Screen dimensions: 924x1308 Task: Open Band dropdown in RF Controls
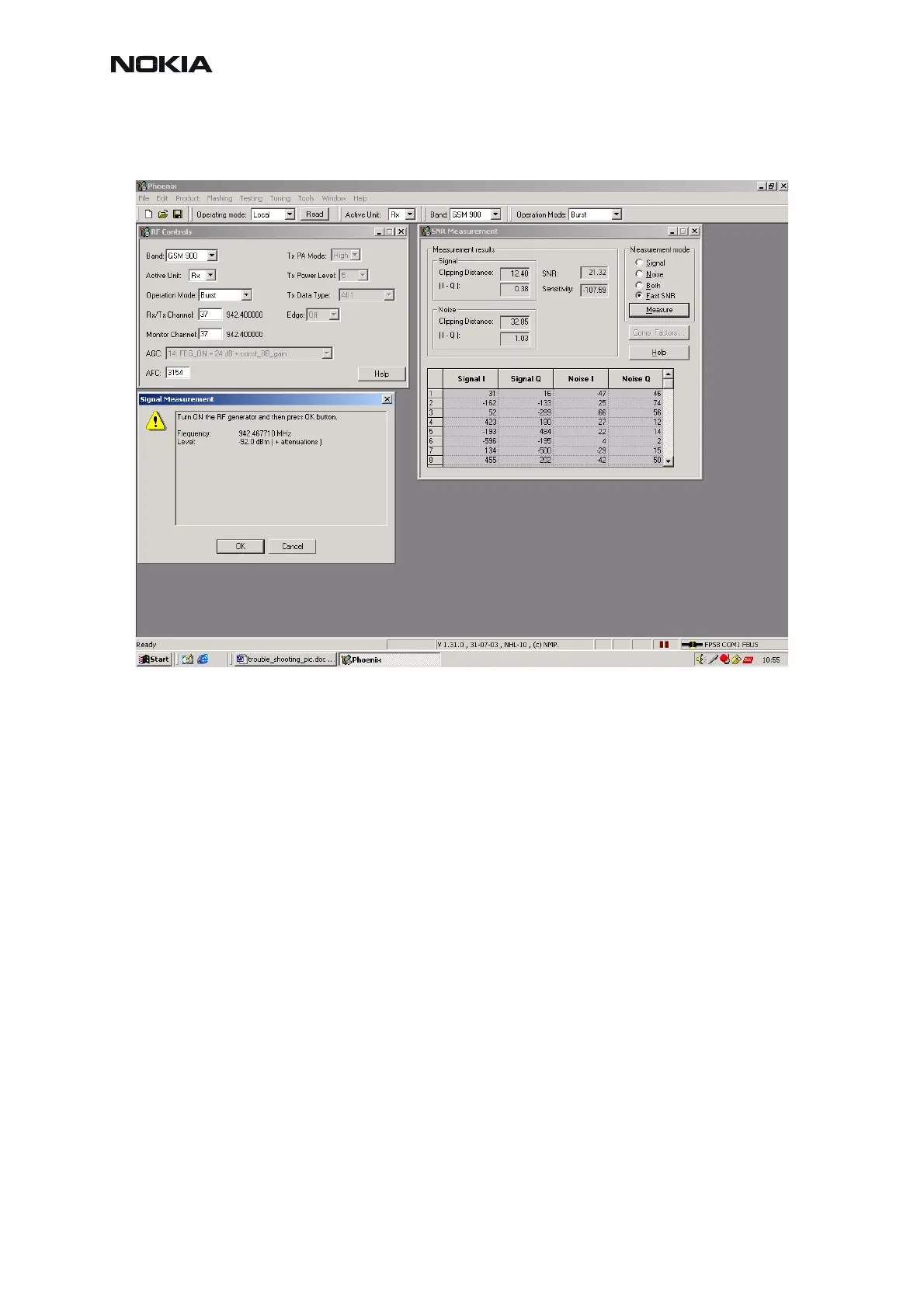coord(212,256)
